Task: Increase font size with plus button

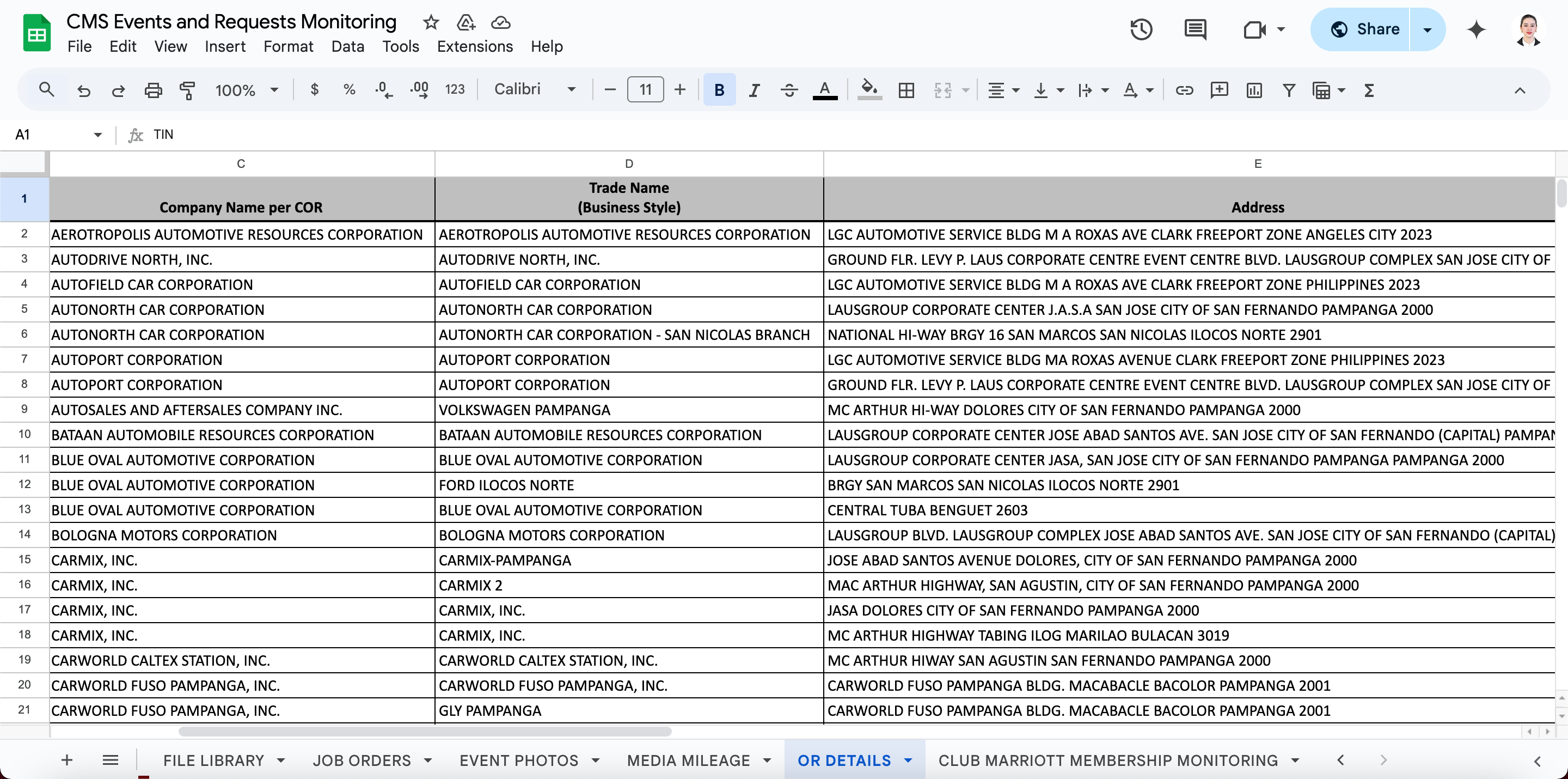Action: 680,90
